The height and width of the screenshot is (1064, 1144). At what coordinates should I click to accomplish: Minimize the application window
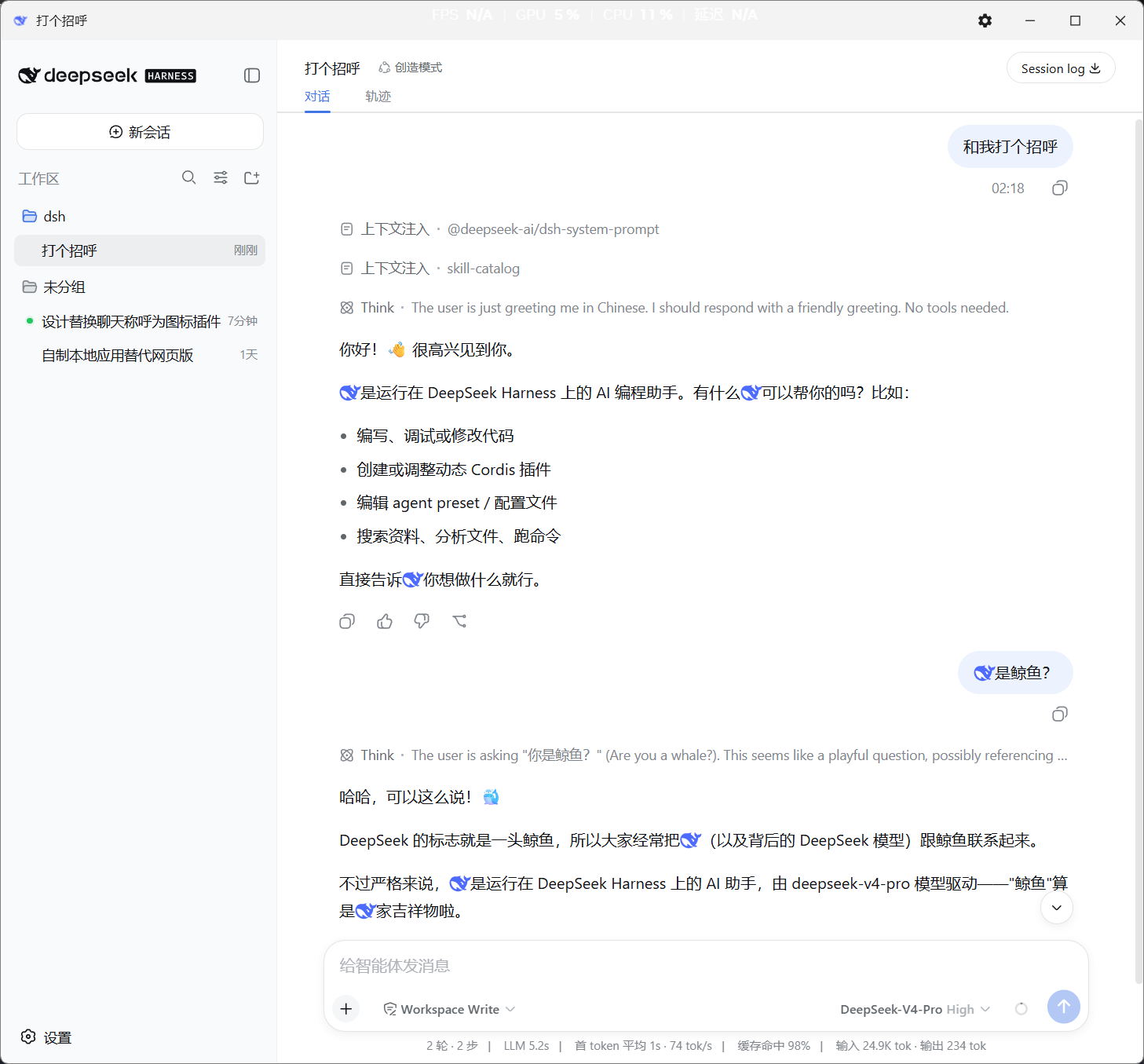tap(1030, 21)
